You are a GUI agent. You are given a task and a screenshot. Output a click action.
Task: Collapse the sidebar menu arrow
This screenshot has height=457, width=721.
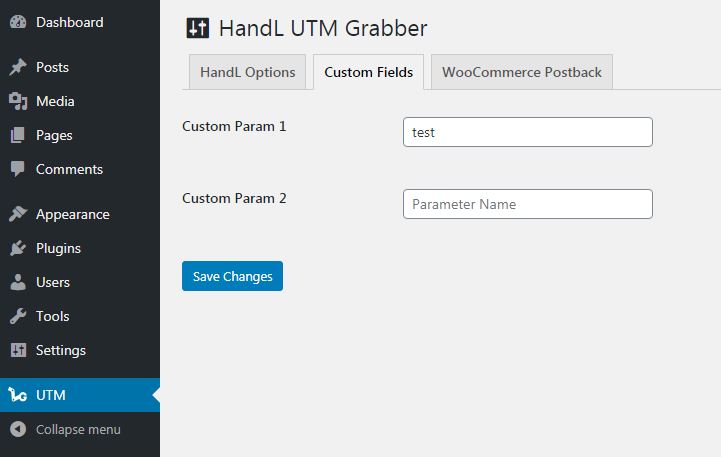(x=18, y=429)
